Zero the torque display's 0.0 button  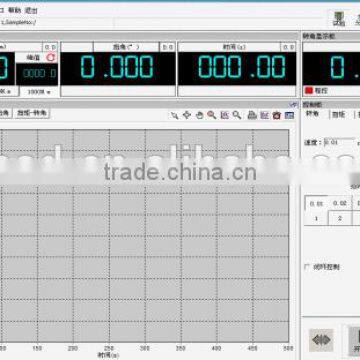pos(50,47)
